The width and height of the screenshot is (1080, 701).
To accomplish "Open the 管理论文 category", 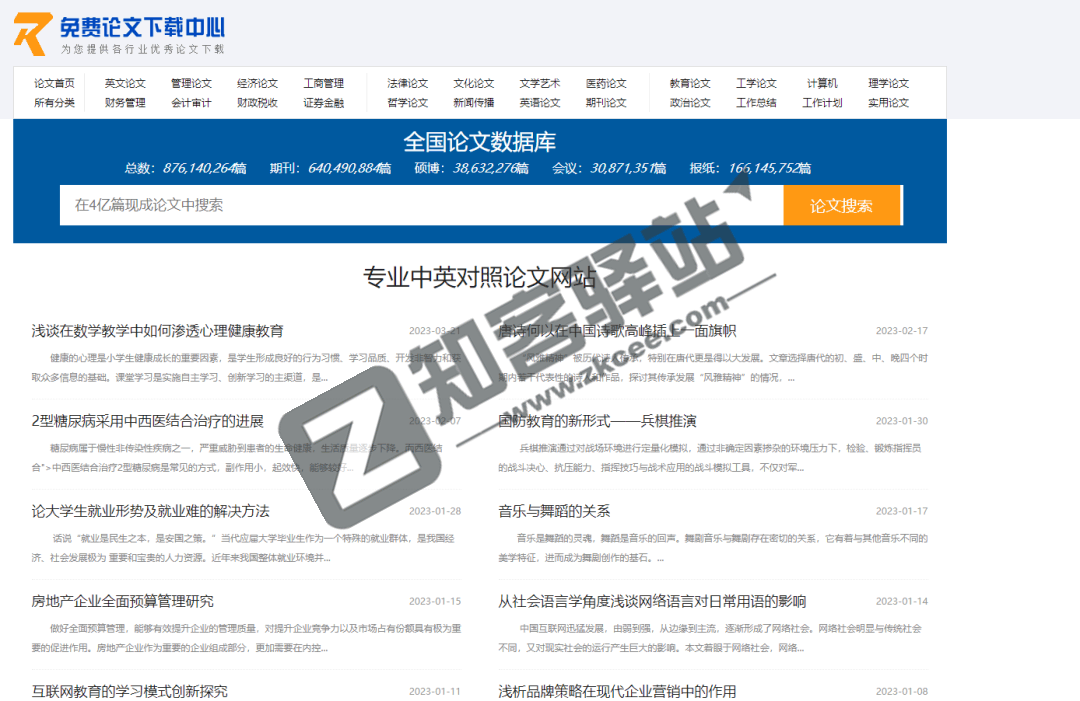I will [x=192, y=84].
